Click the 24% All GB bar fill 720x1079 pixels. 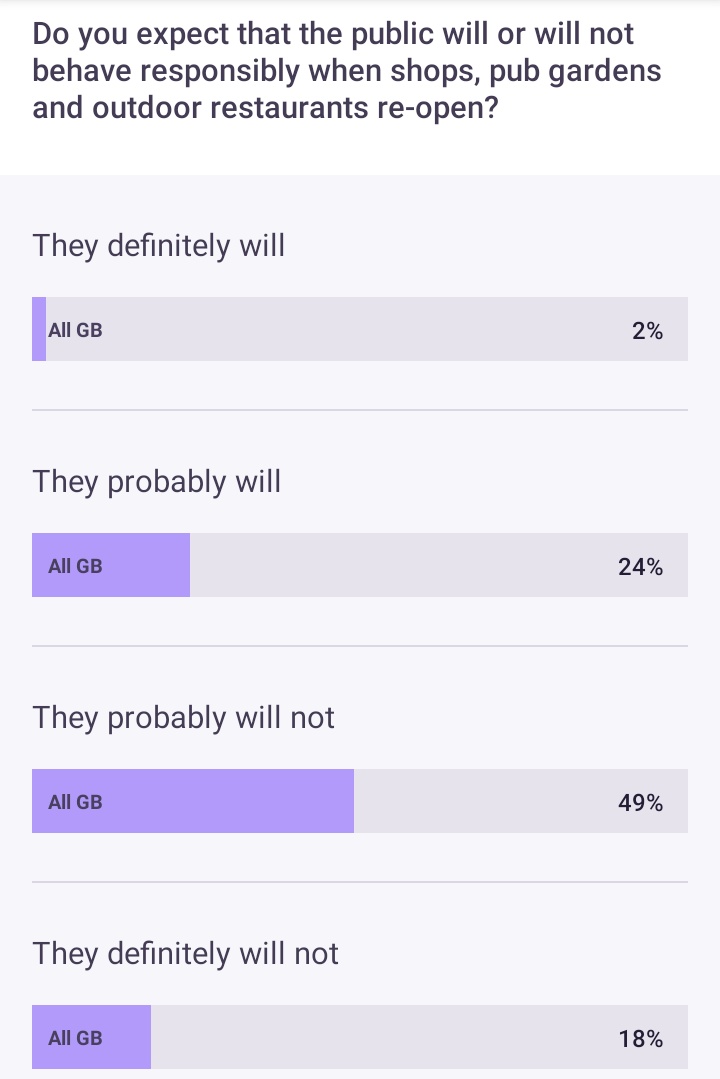click(111, 565)
